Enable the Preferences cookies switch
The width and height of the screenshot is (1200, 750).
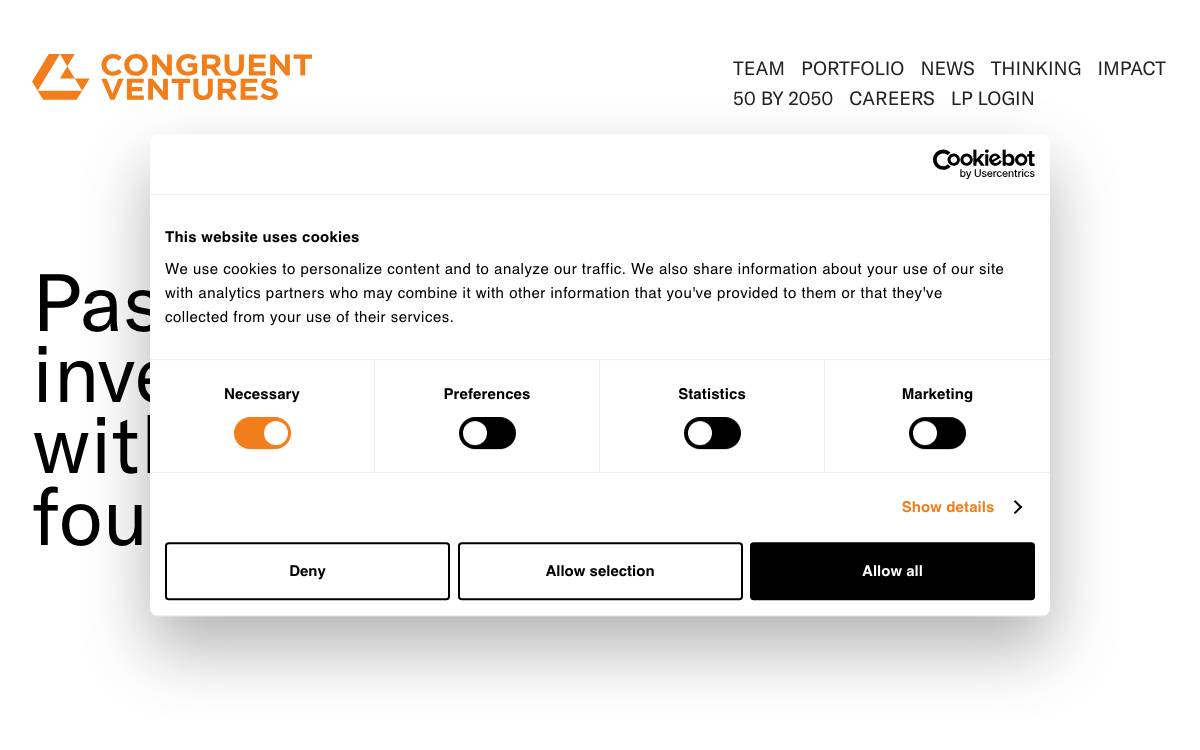pos(487,433)
